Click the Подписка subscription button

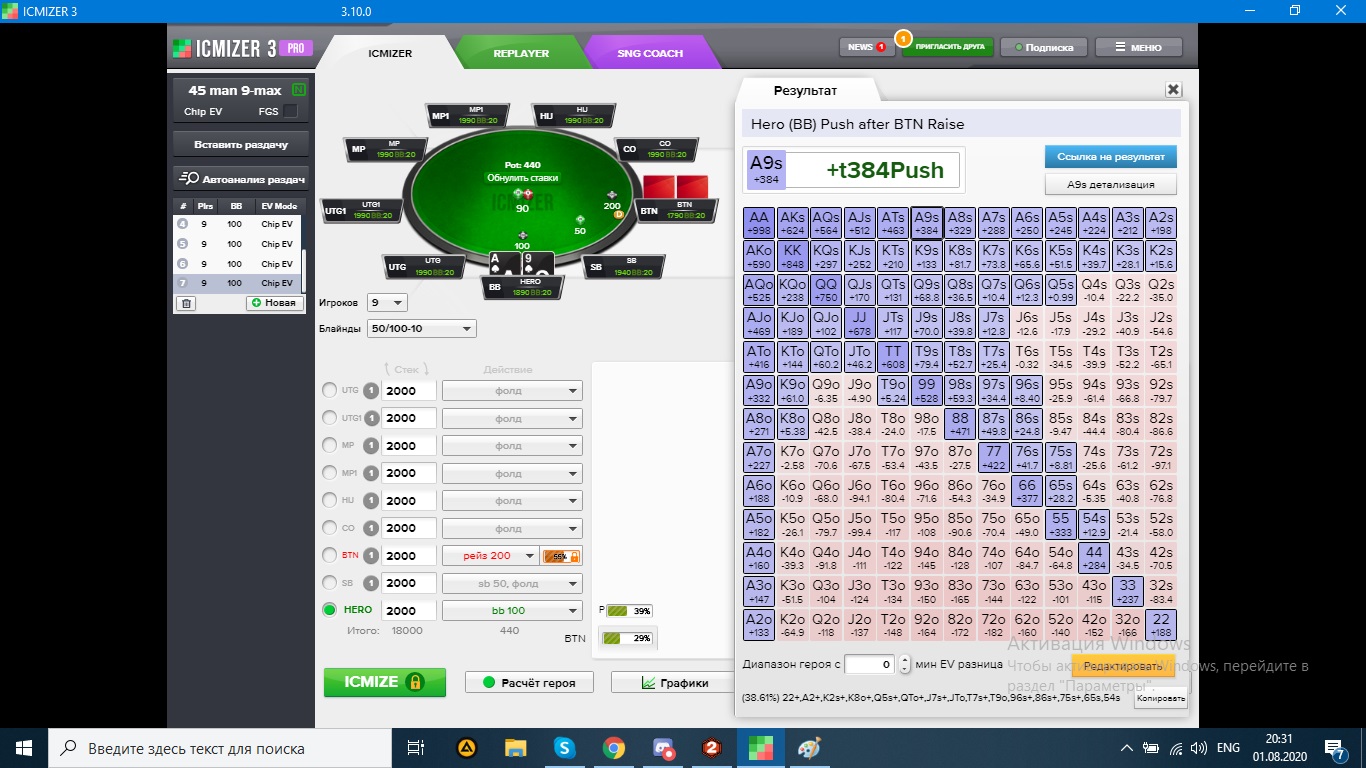(1043, 47)
